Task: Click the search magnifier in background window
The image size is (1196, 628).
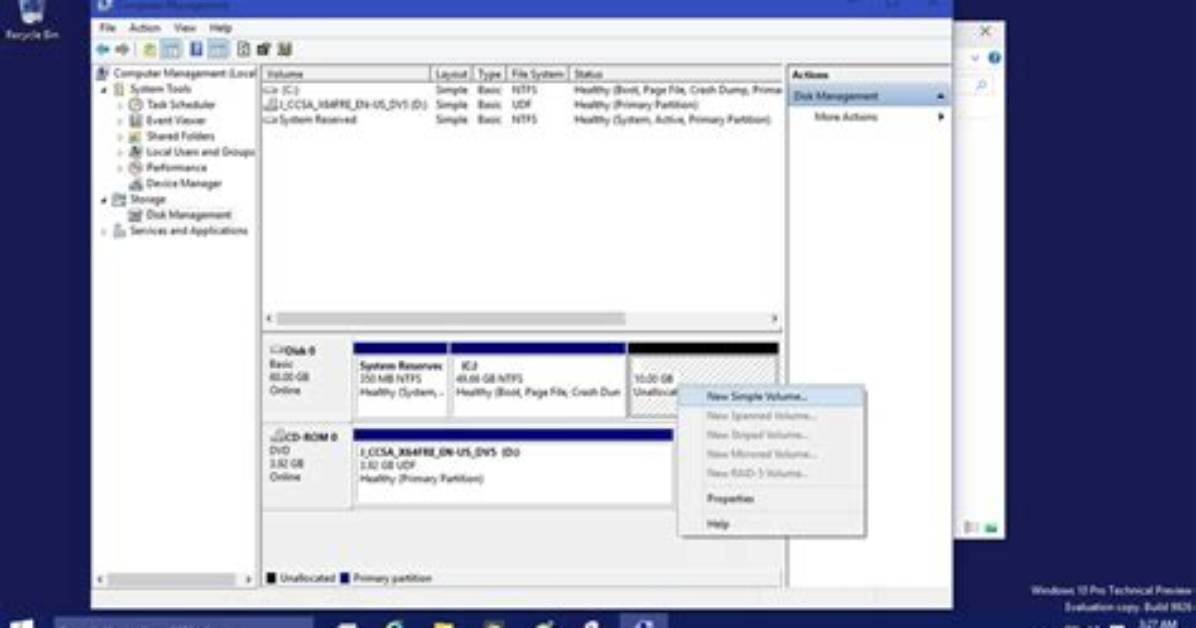Action: 982,85
